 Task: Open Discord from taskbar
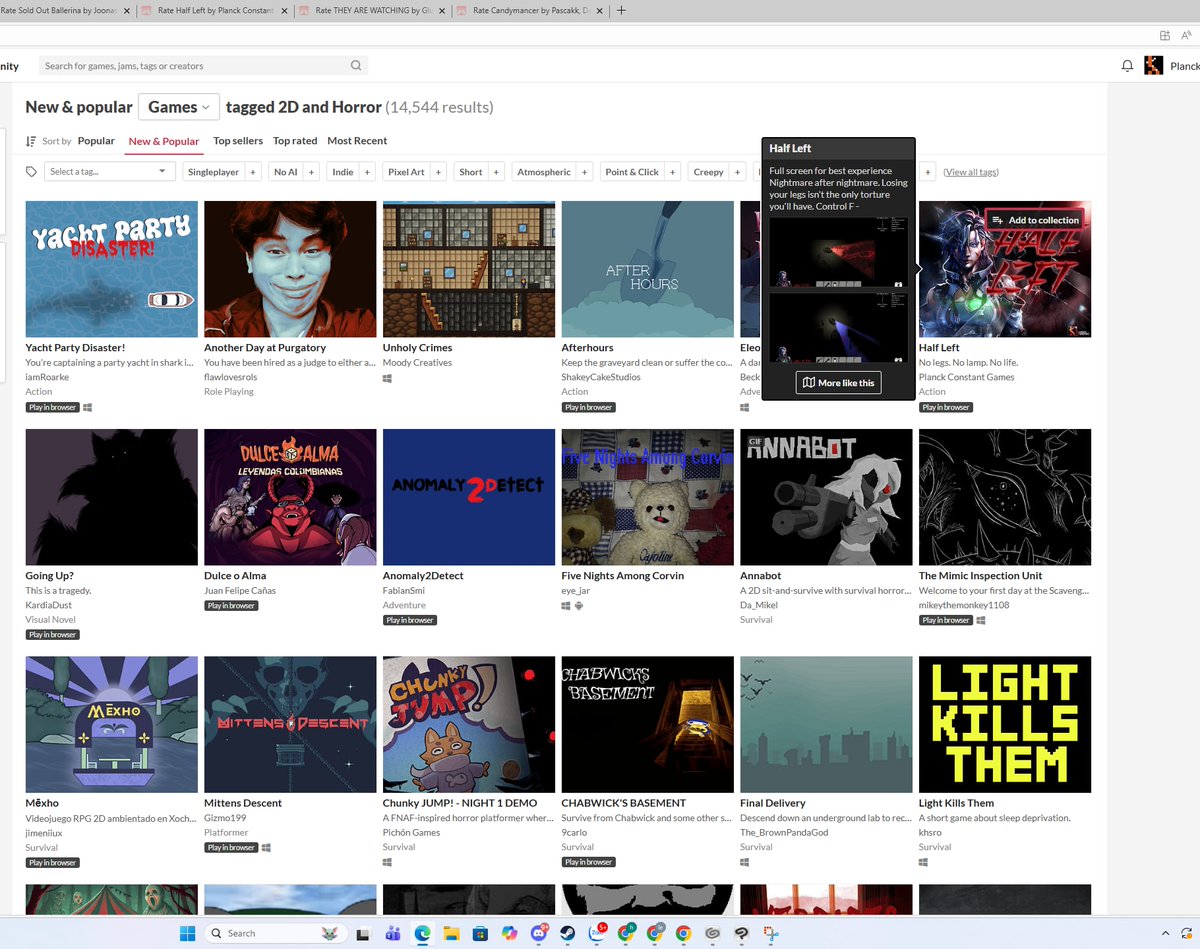pos(540,933)
